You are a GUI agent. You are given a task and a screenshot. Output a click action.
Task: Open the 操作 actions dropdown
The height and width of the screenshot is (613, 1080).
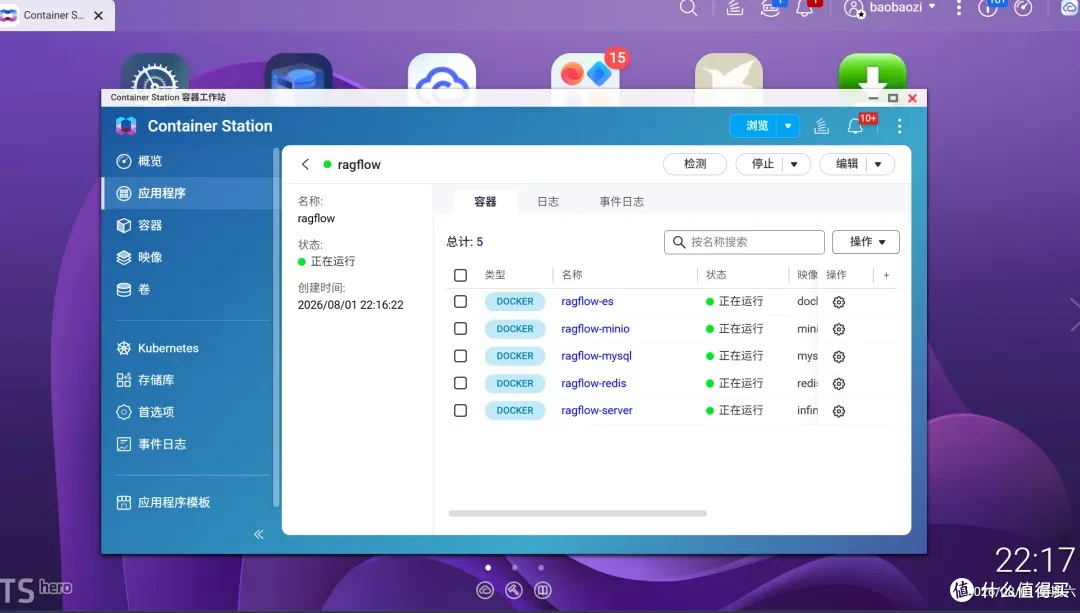coord(866,242)
